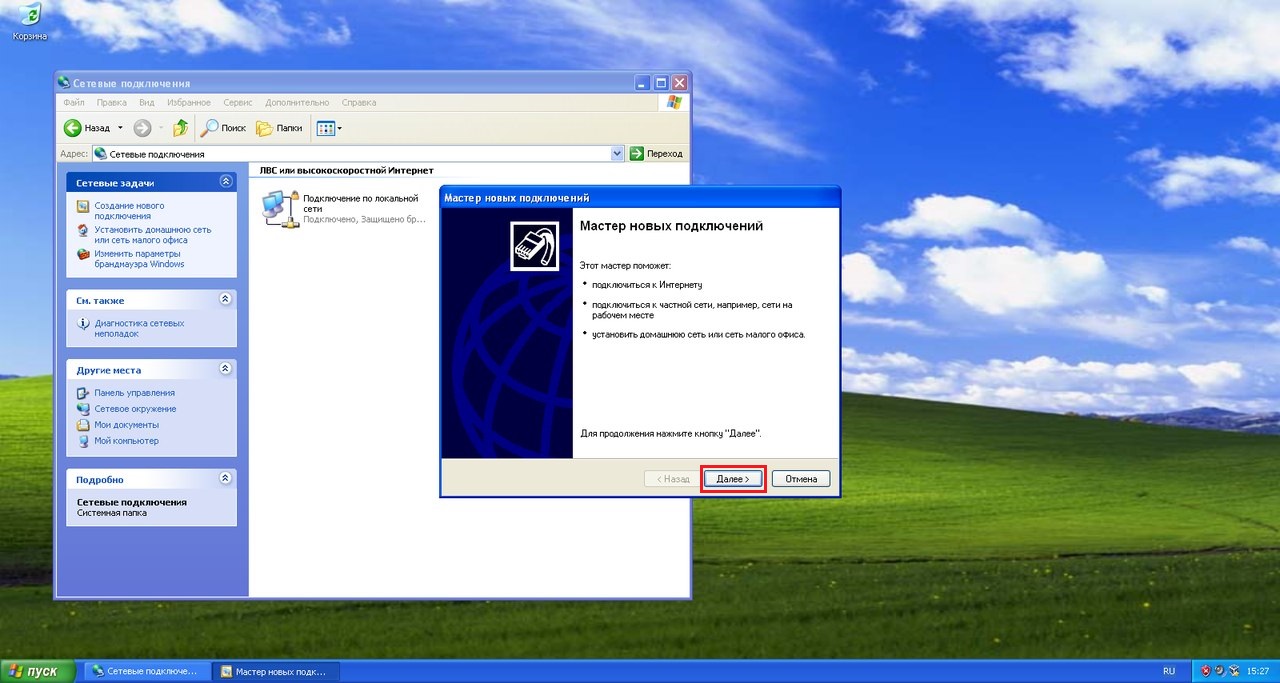Minimize the Сетевые подключения window

click(642, 83)
